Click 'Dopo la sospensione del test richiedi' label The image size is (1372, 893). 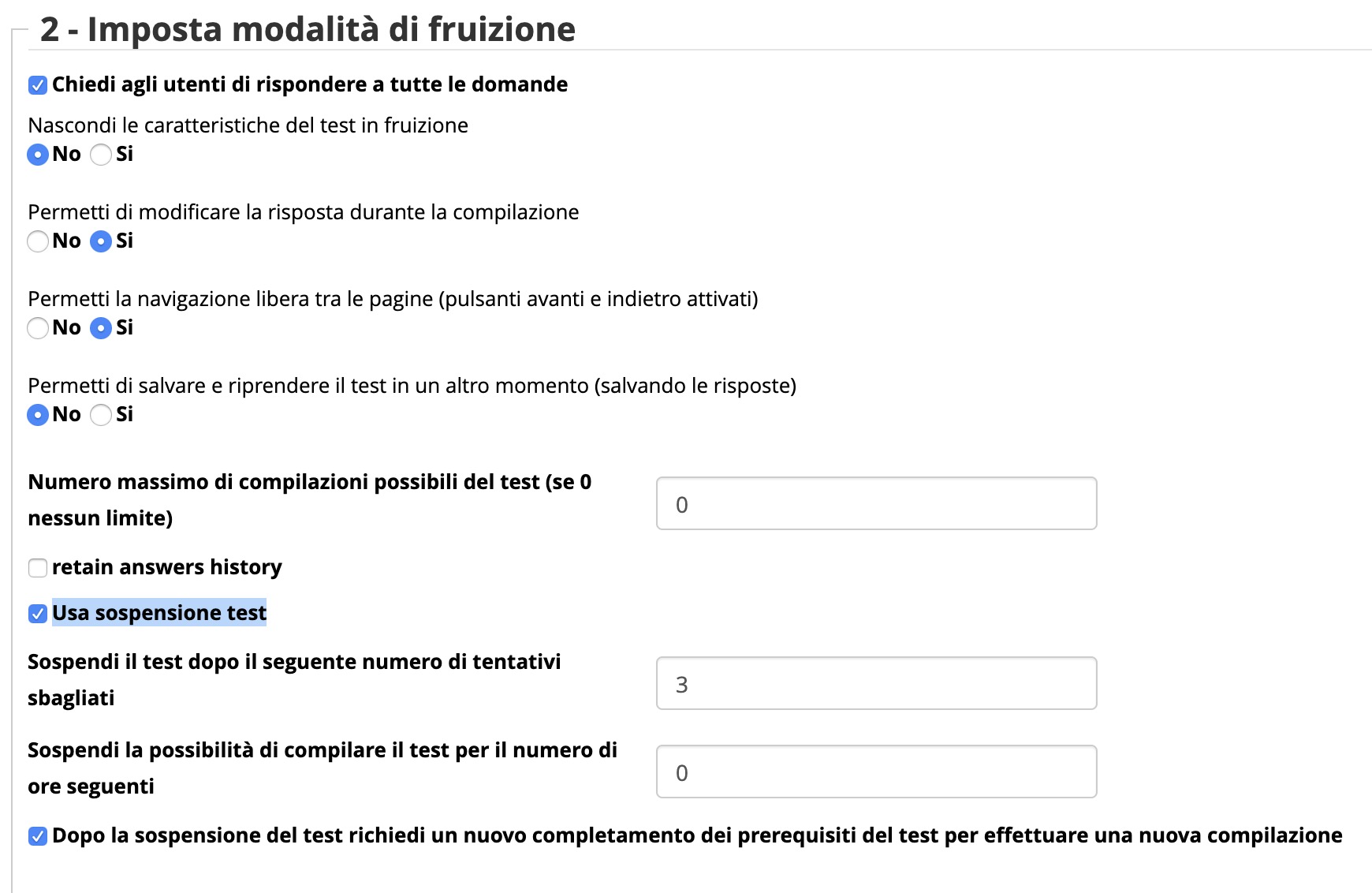click(696, 835)
